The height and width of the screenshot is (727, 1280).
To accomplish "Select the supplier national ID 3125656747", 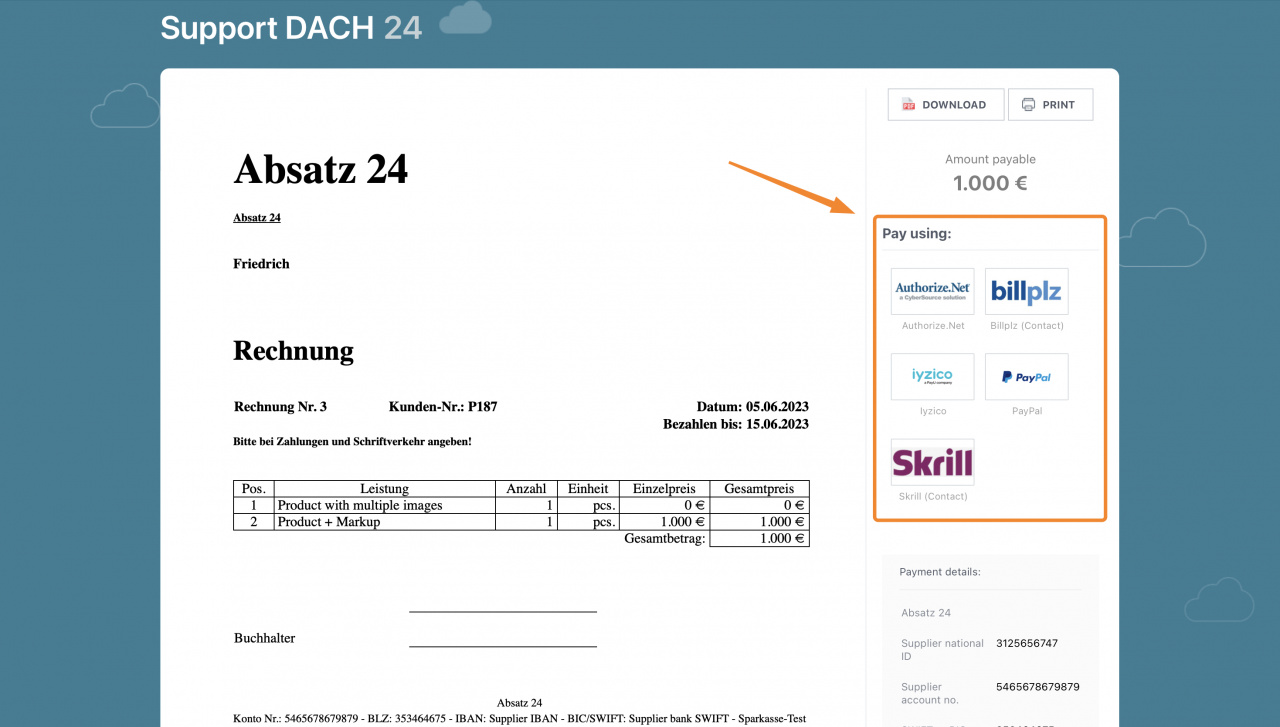I will (x=1027, y=644).
